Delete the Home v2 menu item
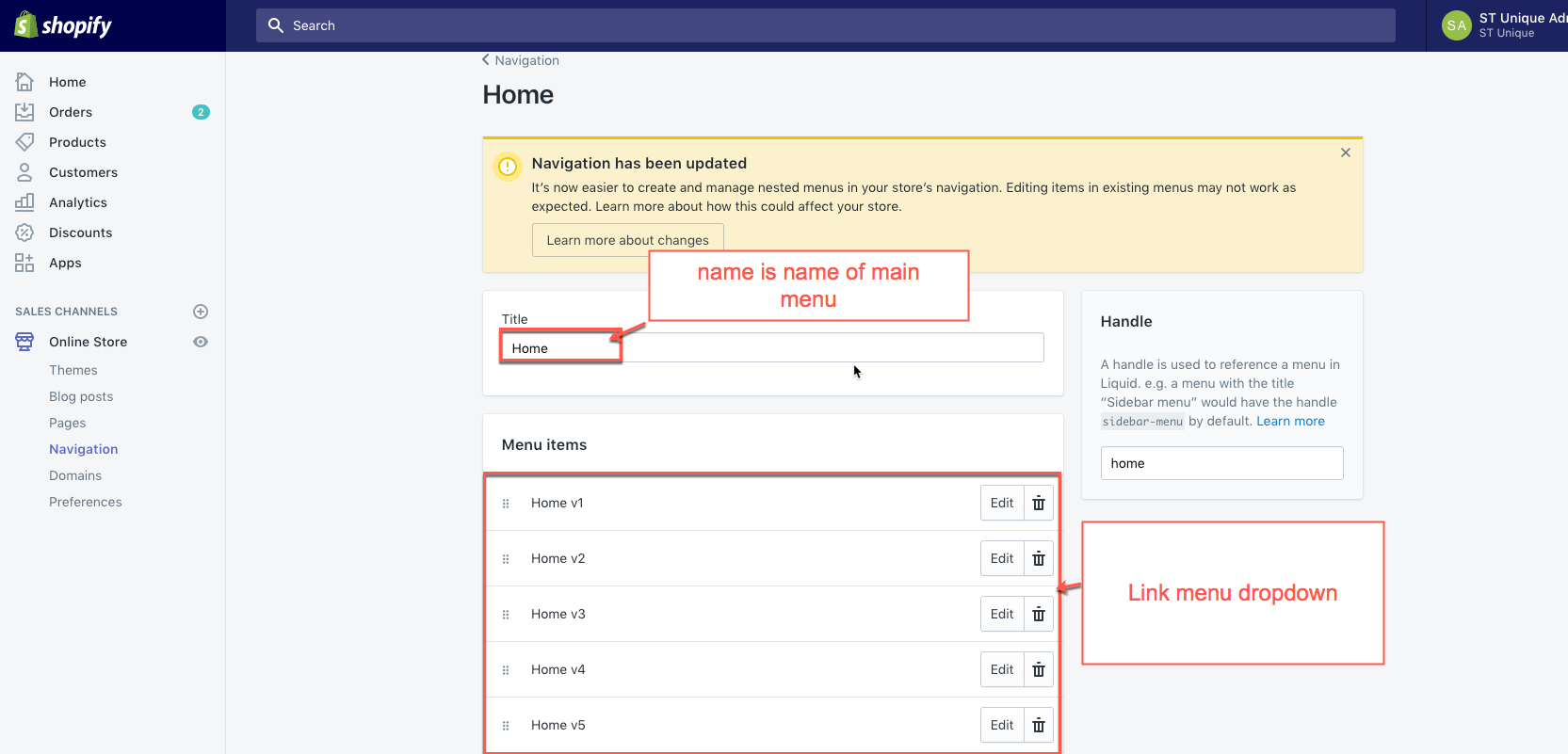Screen dimensions: 1568x754 click(x=1039, y=559)
